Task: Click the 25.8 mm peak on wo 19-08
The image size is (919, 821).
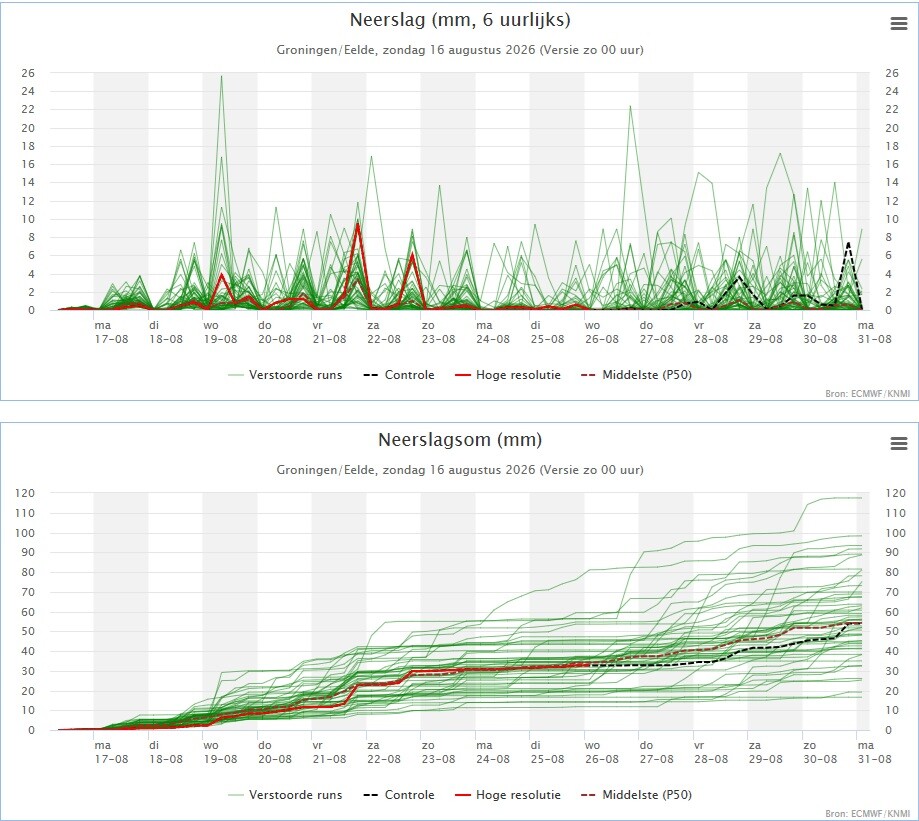Action: [221, 77]
